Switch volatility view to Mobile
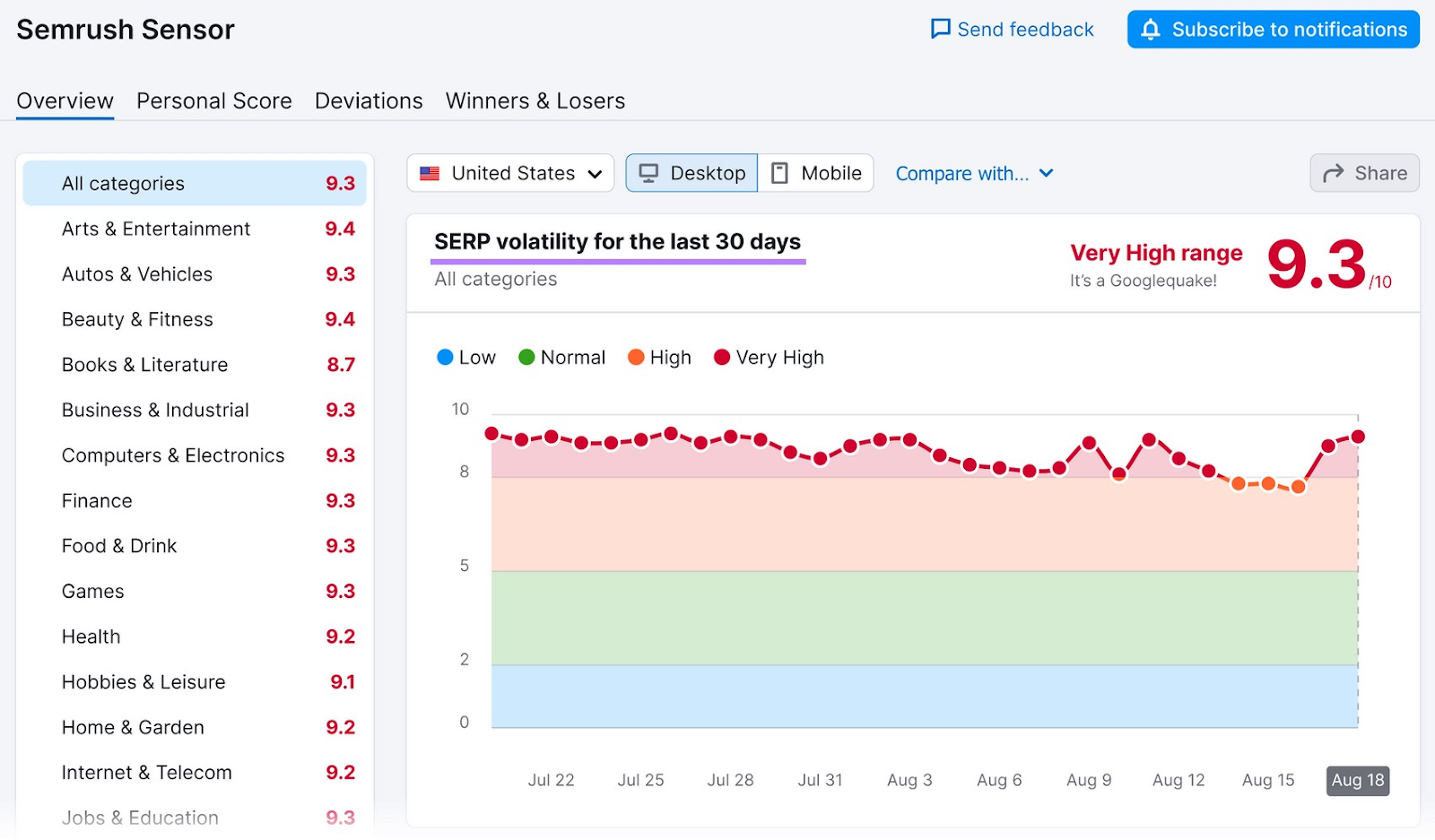Image resolution: width=1435 pixels, height=840 pixels. click(817, 172)
